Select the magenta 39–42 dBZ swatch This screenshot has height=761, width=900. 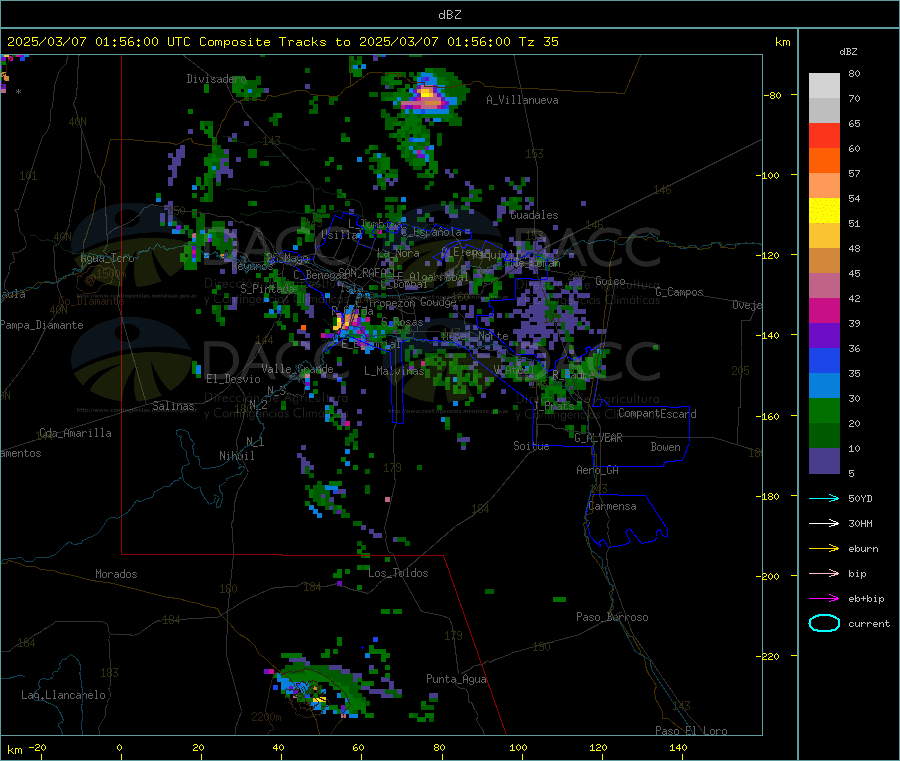coord(824,310)
